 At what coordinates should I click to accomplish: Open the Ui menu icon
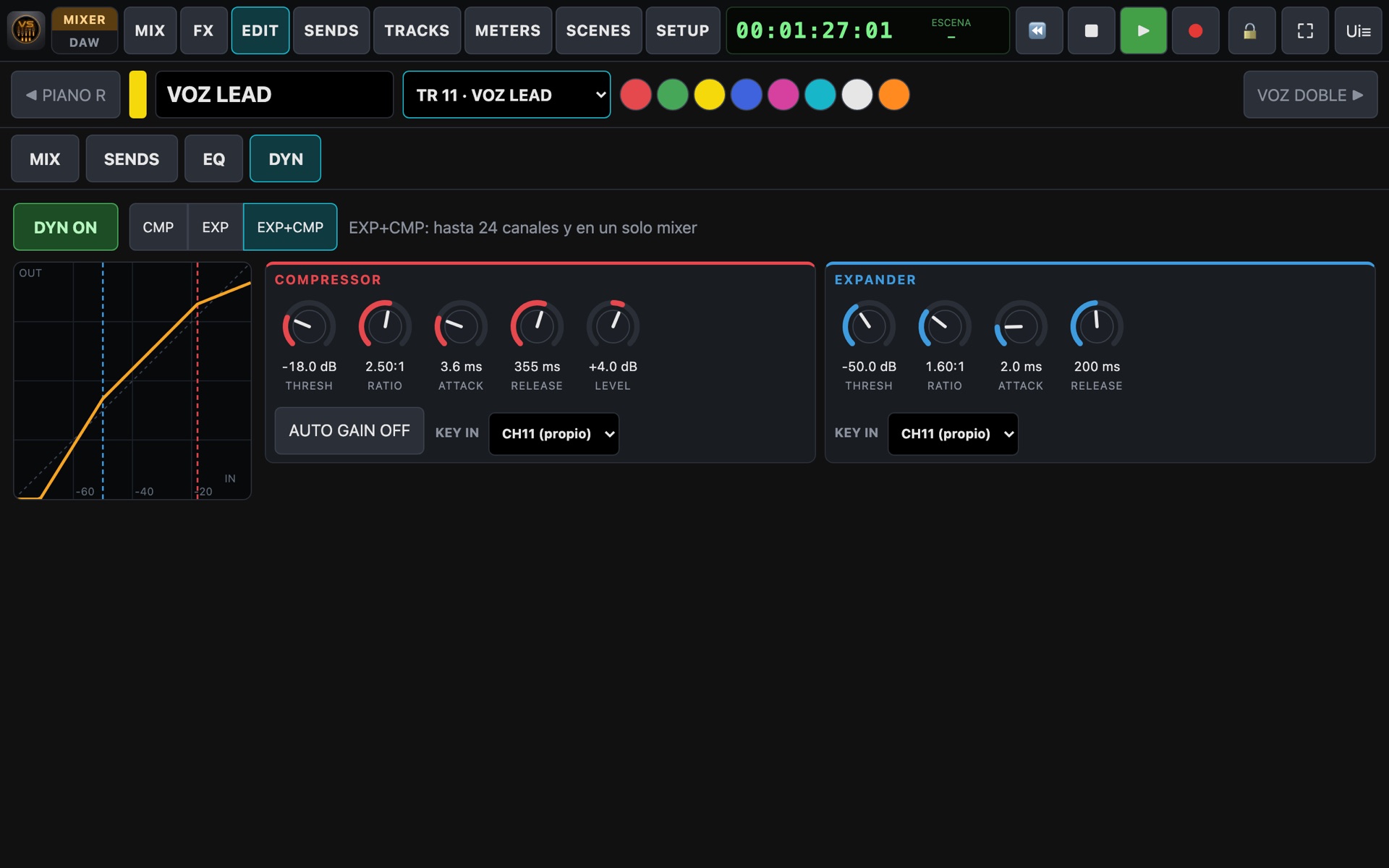(1358, 30)
